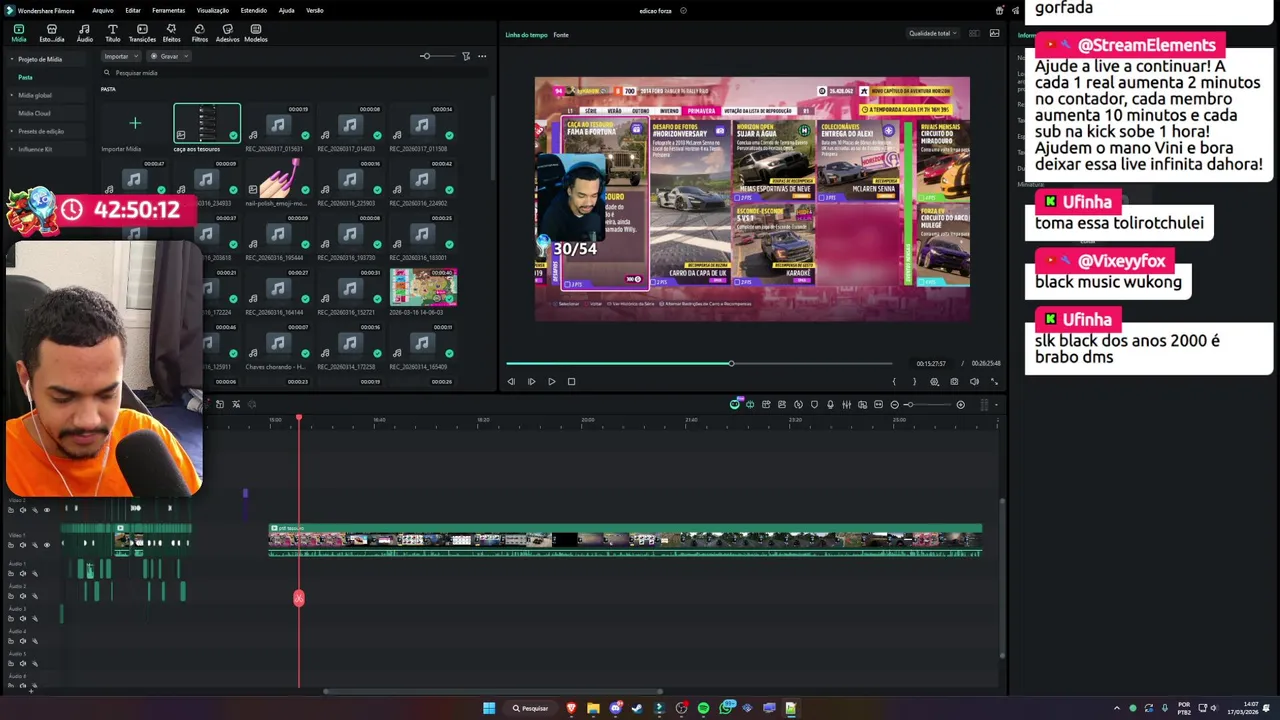Set the mark-out point
This screenshot has height=720, width=1280.
coord(914,381)
